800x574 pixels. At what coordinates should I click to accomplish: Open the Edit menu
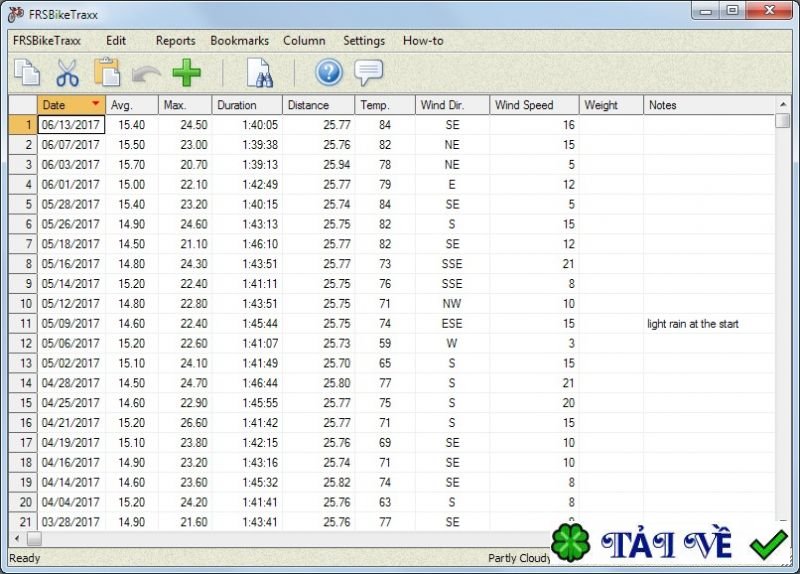point(116,41)
